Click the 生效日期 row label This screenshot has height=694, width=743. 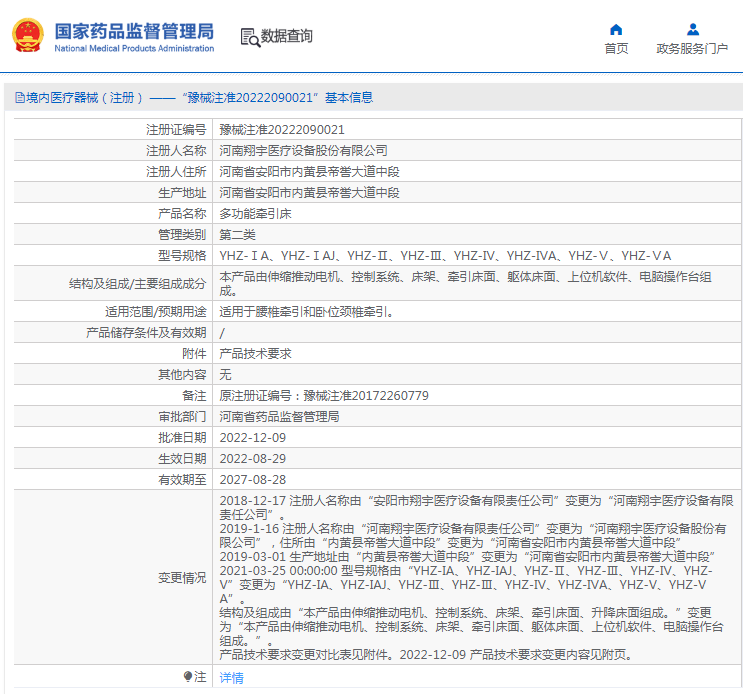(x=182, y=459)
